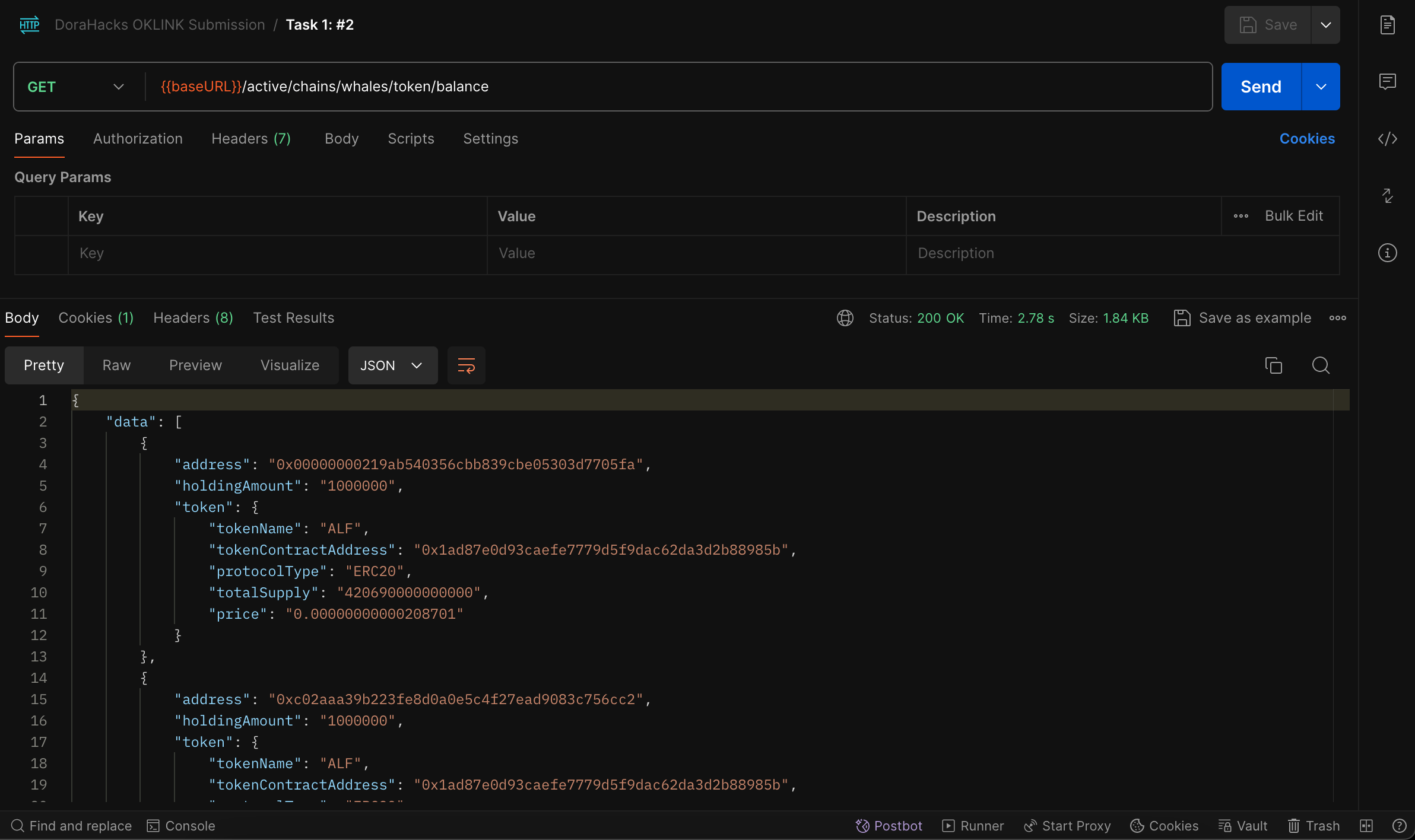1415x840 pixels.
Task: Search the response with magnifier icon
Action: (x=1321, y=365)
